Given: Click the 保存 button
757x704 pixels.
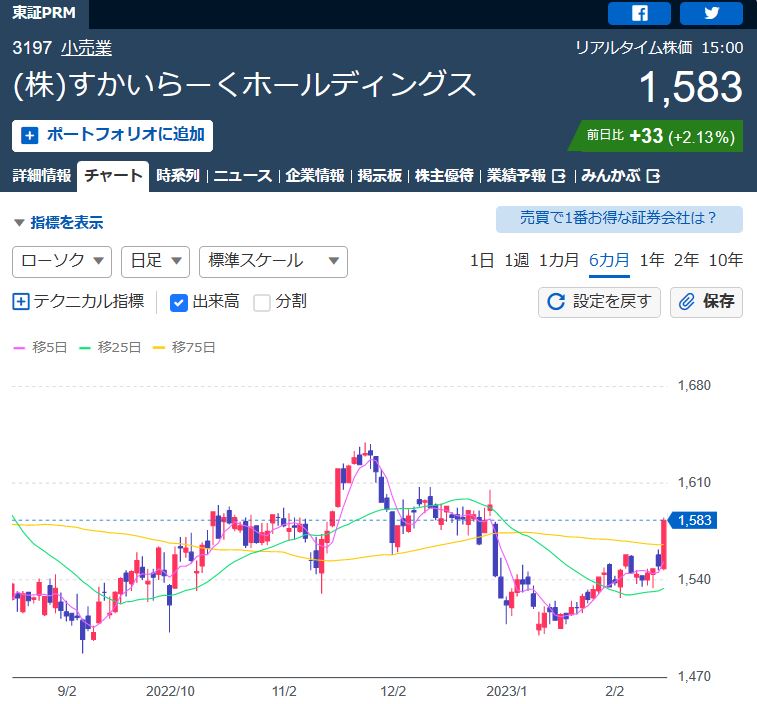Looking at the screenshot, I should (x=706, y=302).
